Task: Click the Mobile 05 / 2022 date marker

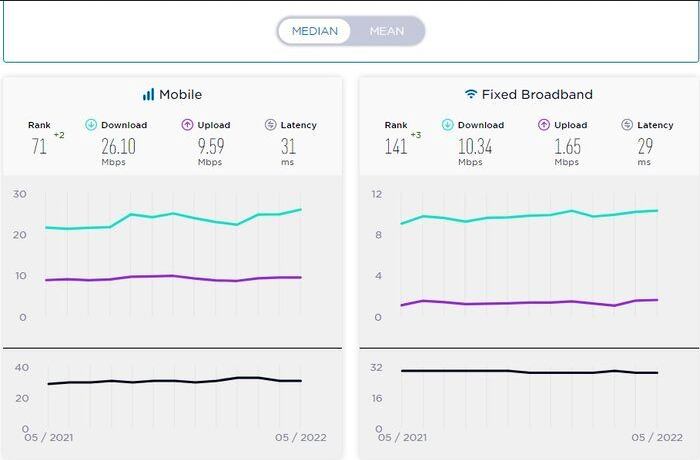Action: [299, 437]
